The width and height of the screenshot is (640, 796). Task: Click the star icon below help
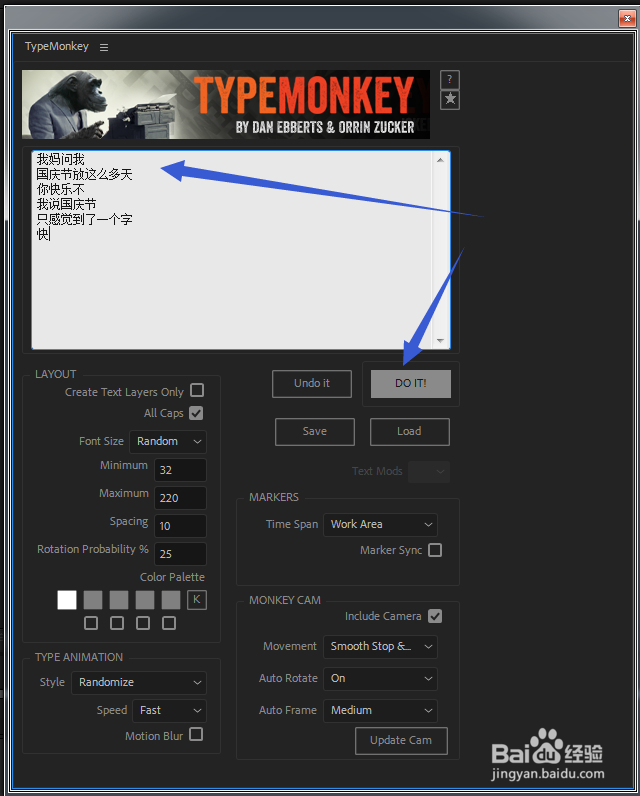[450, 100]
